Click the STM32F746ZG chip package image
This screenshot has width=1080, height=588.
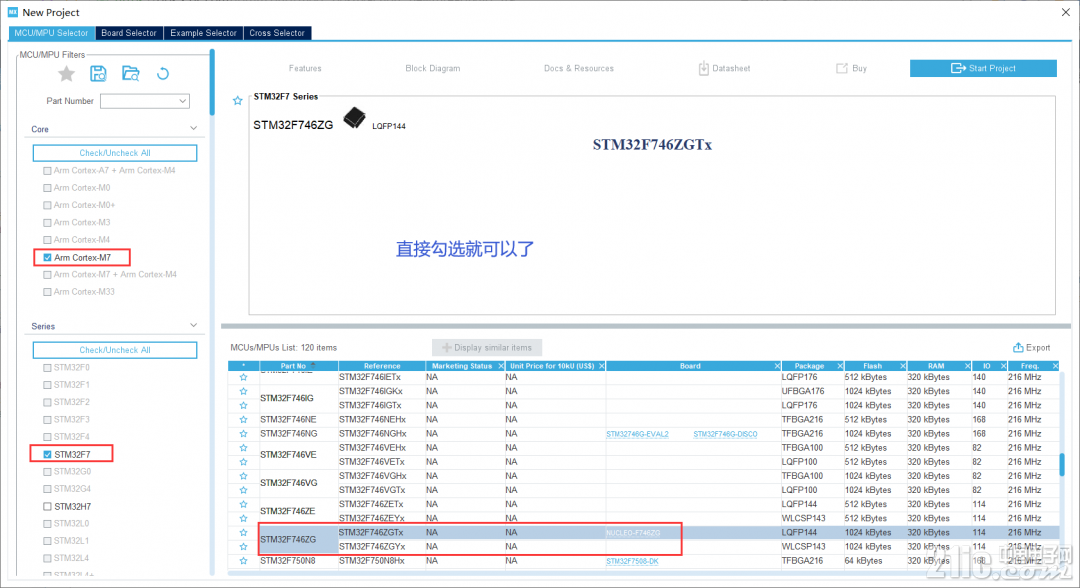[x=355, y=118]
